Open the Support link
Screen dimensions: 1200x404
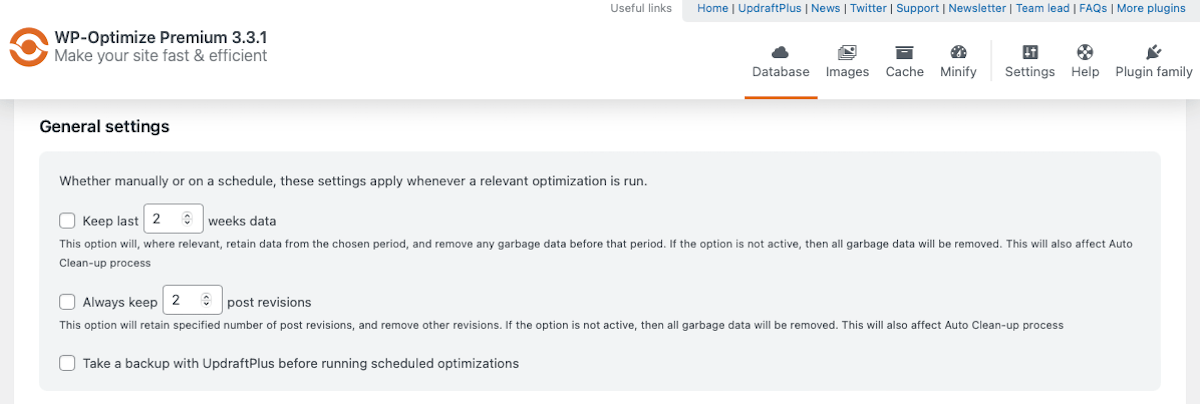tap(917, 8)
